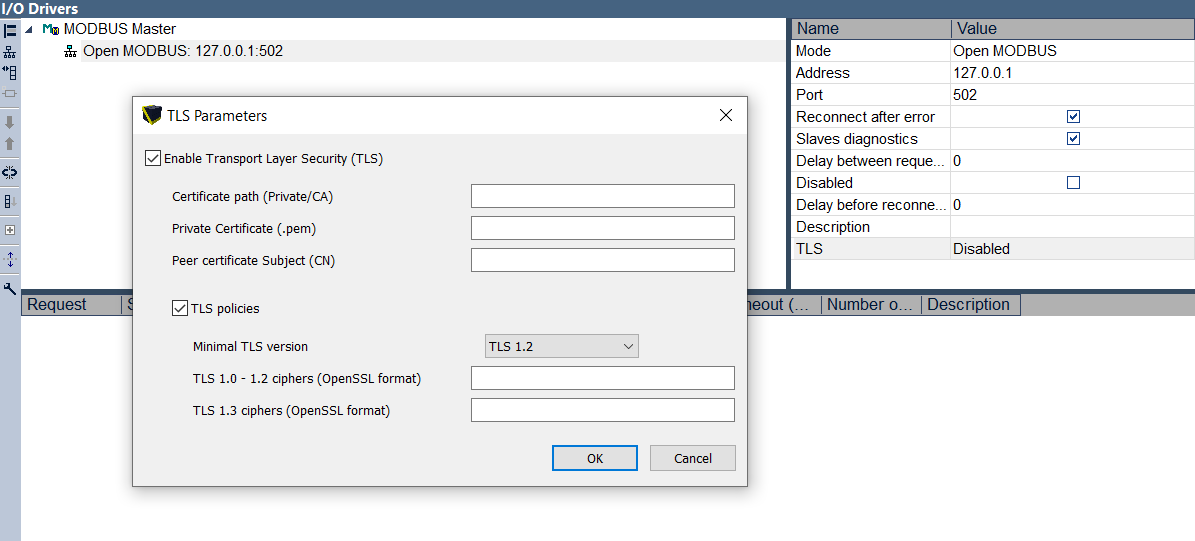Screen dimensions: 1195x541
Task: Click the Delay before reconne... value cell
Action: pyautogui.click(x=1073, y=205)
